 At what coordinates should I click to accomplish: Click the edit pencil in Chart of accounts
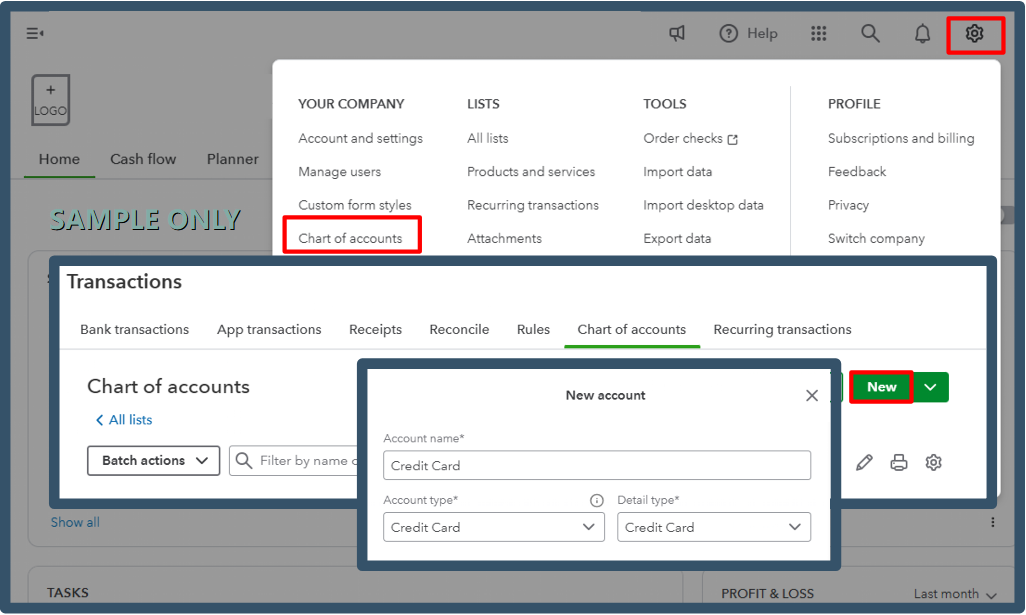coord(864,463)
